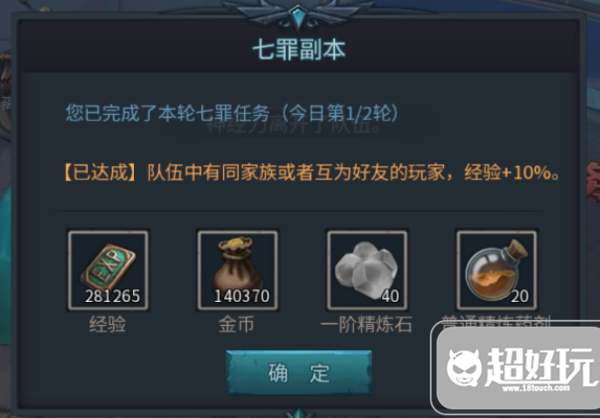This screenshot has width=600, height=418.
Task: Click the 一阶精炼石 item name label
Action: pos(366,325)
